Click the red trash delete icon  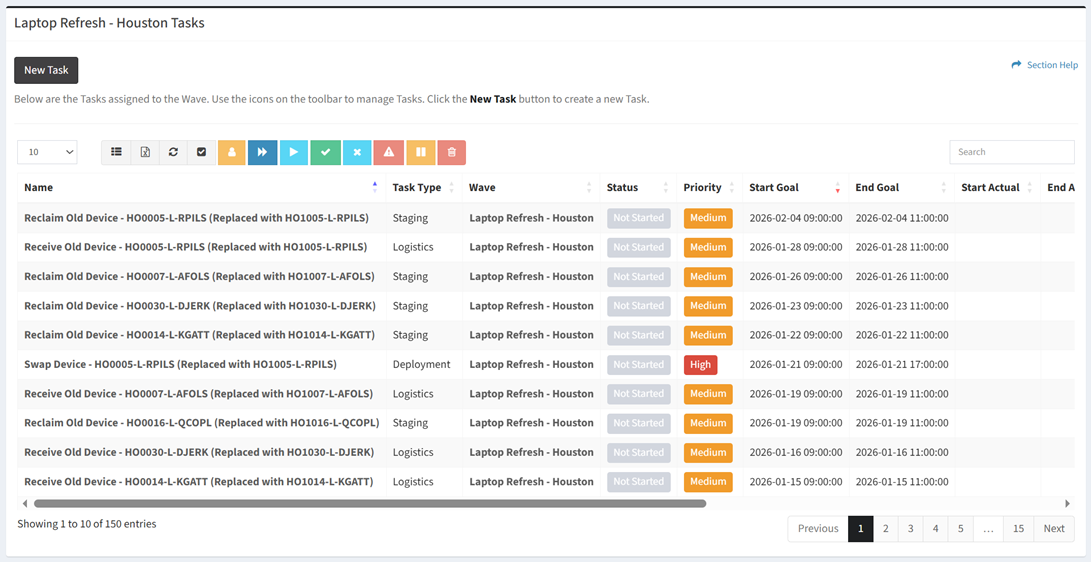pos(451,152)
